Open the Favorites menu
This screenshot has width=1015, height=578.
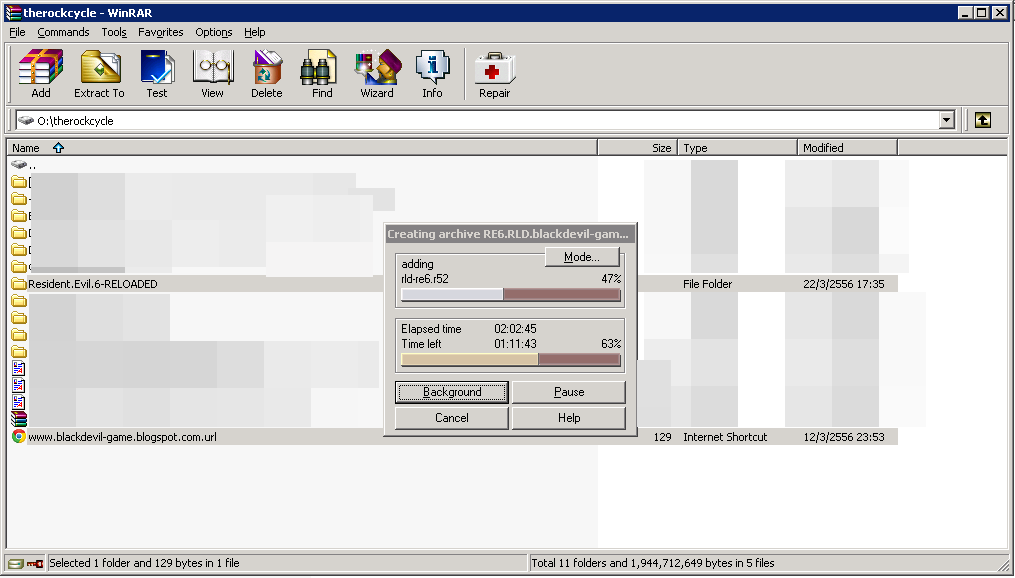click(161, 32)
